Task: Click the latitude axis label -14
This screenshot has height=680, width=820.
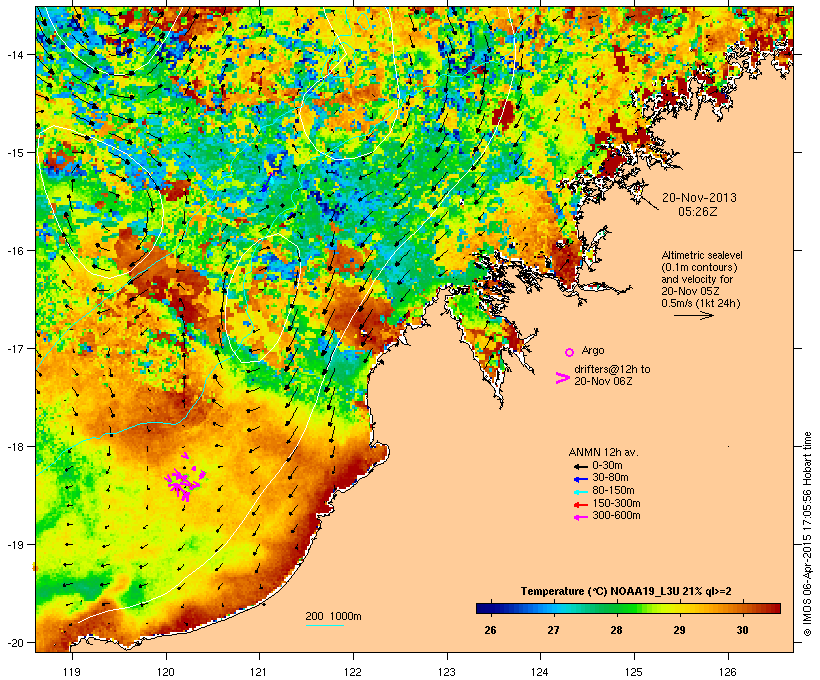Action: point(14,54)
